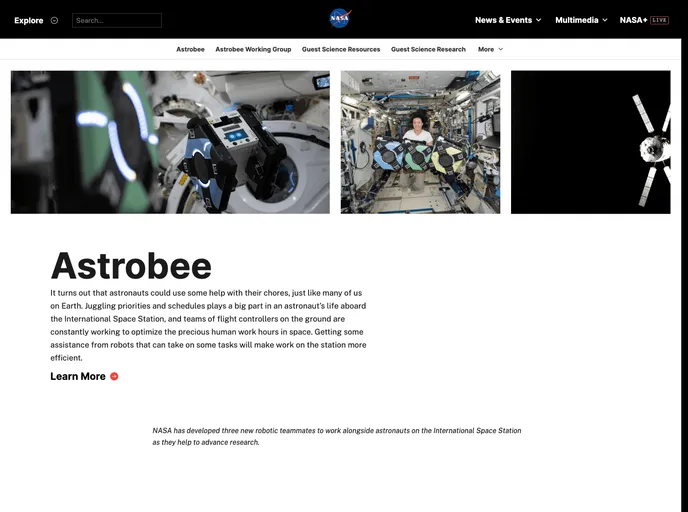Click the italic NASA robotic teammates caption
The width and height of the screenshot is (688, 512).
pos(337,436)
